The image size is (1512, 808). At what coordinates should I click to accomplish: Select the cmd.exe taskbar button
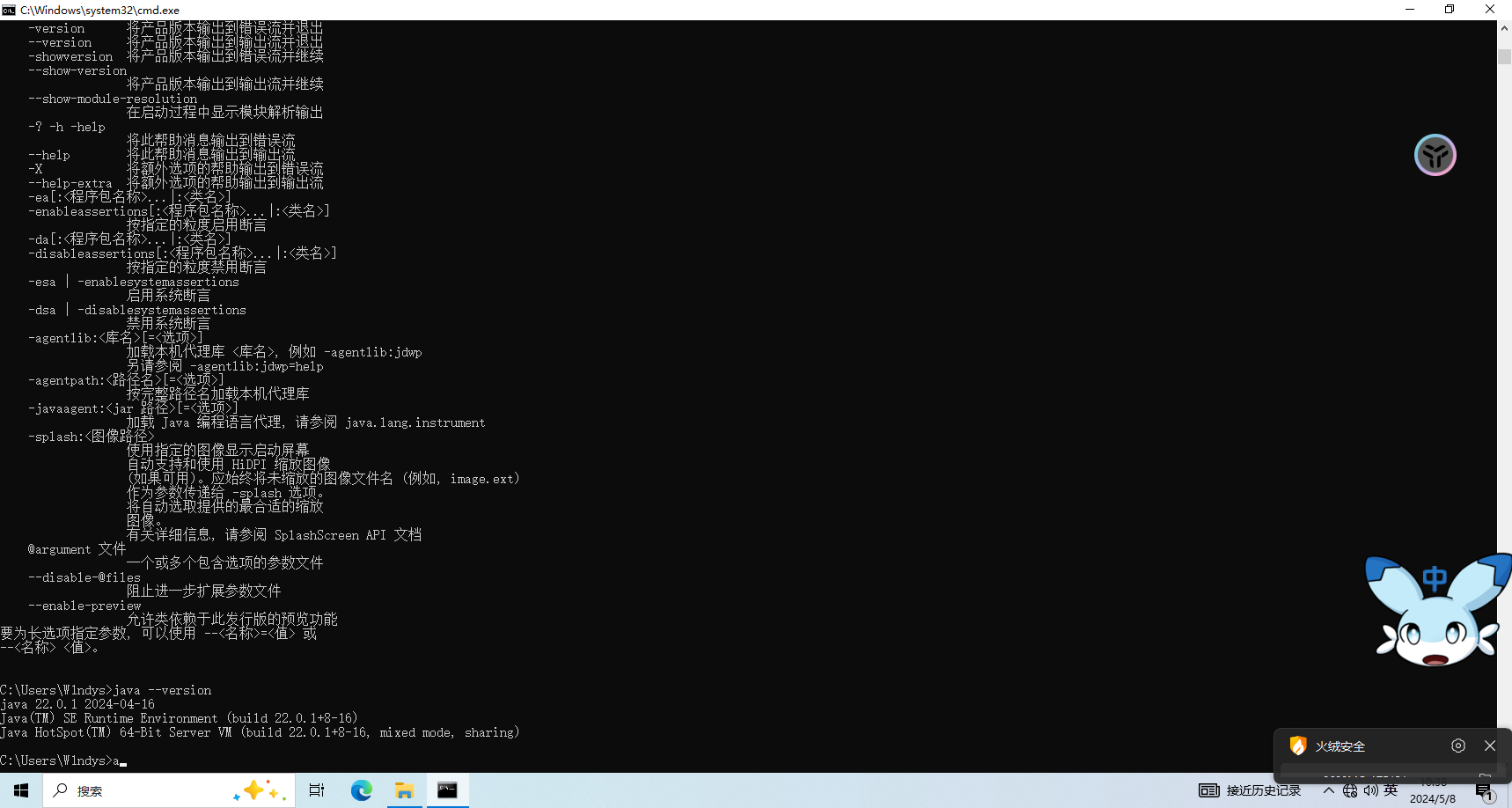point(447,790)
